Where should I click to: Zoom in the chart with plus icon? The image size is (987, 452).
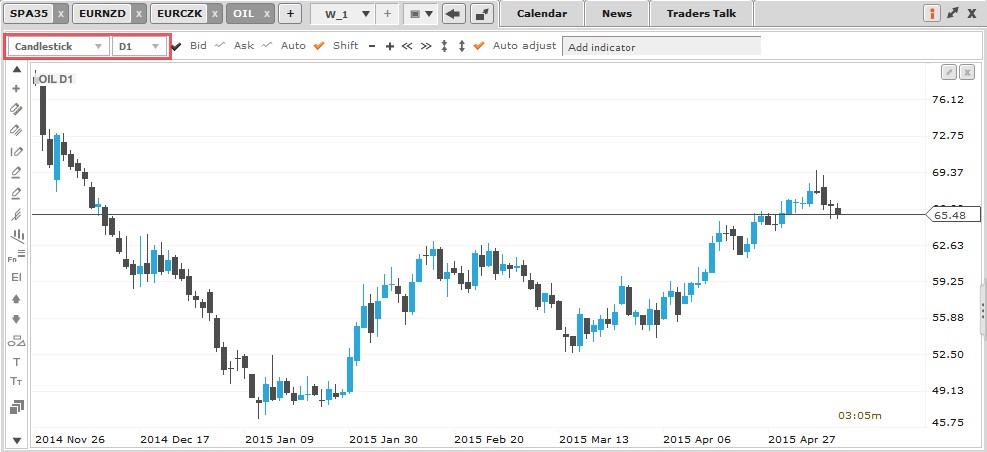pyautogui.click(x=390, y=46)
